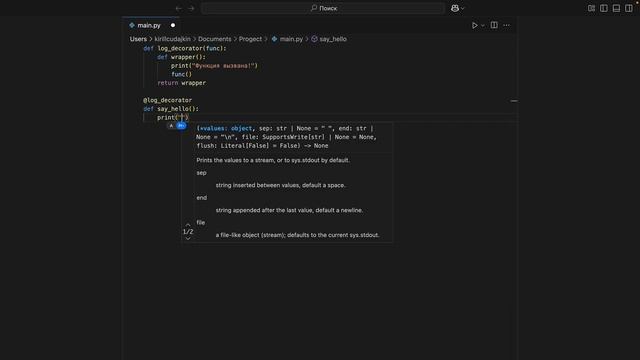The height and width of the screenshot is (360, 640).
Task: Go forward with the right navigation arrow
Action: 191,8
